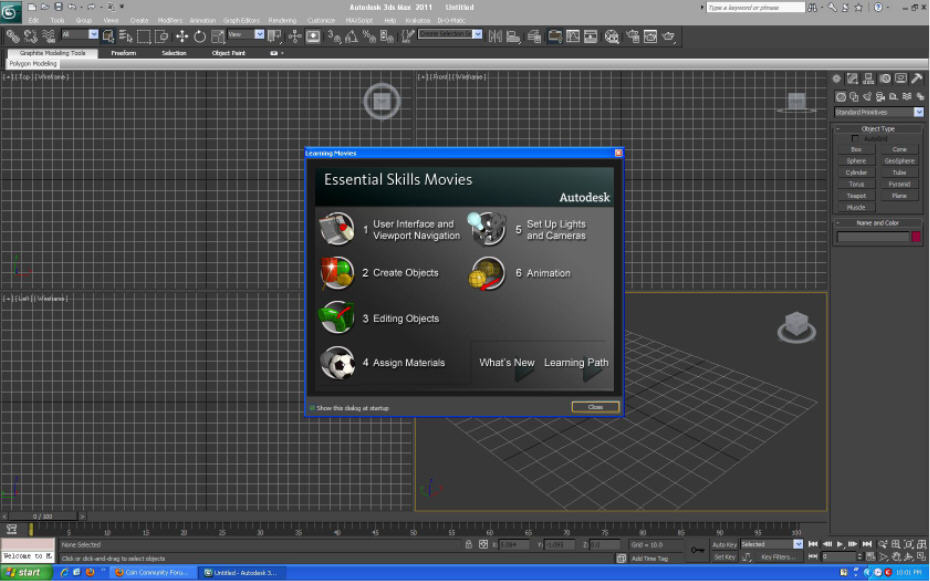Open the Utilities hammer panel
930x581 pixels.
coord(917,78)
